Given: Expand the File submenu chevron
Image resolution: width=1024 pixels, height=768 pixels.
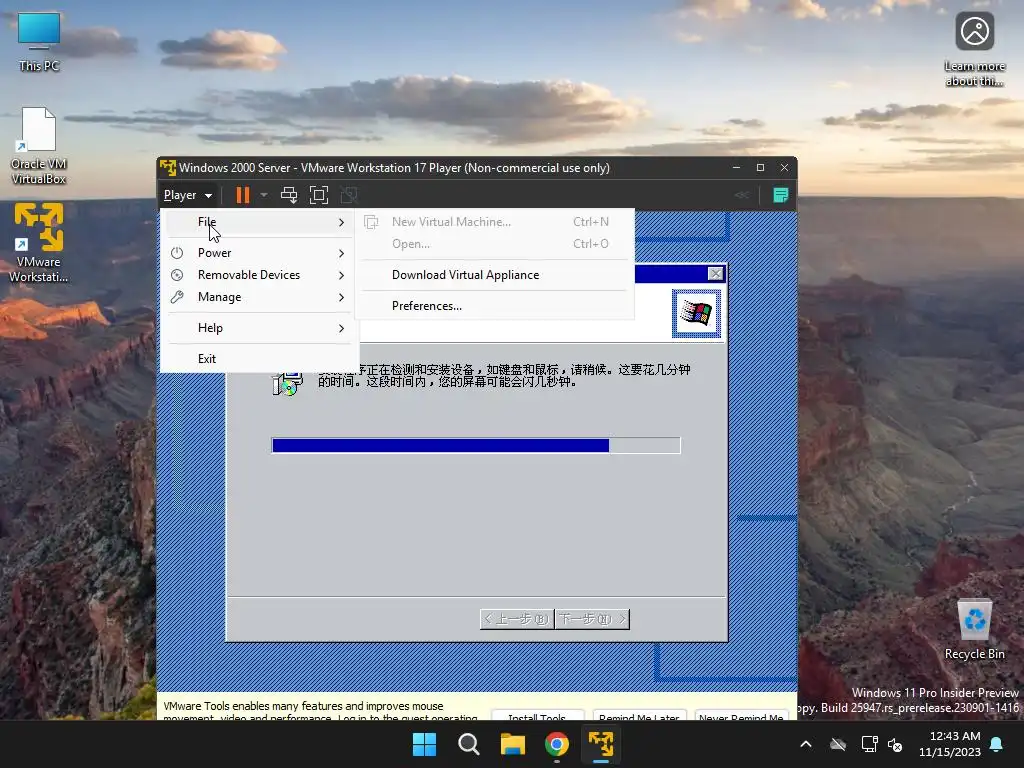Looking at the screenshot, I should 341,222.
